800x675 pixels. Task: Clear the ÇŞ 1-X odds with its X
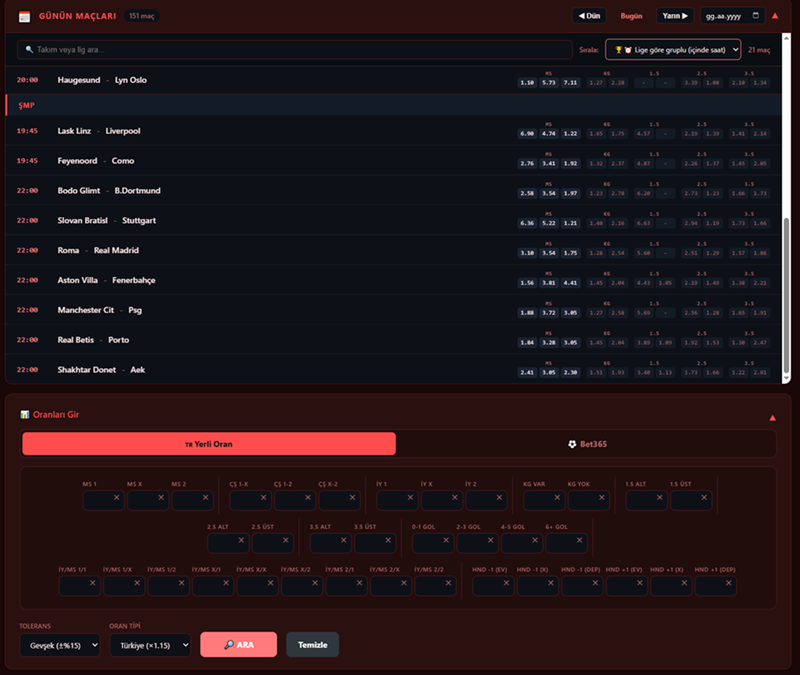coord(264,497)
